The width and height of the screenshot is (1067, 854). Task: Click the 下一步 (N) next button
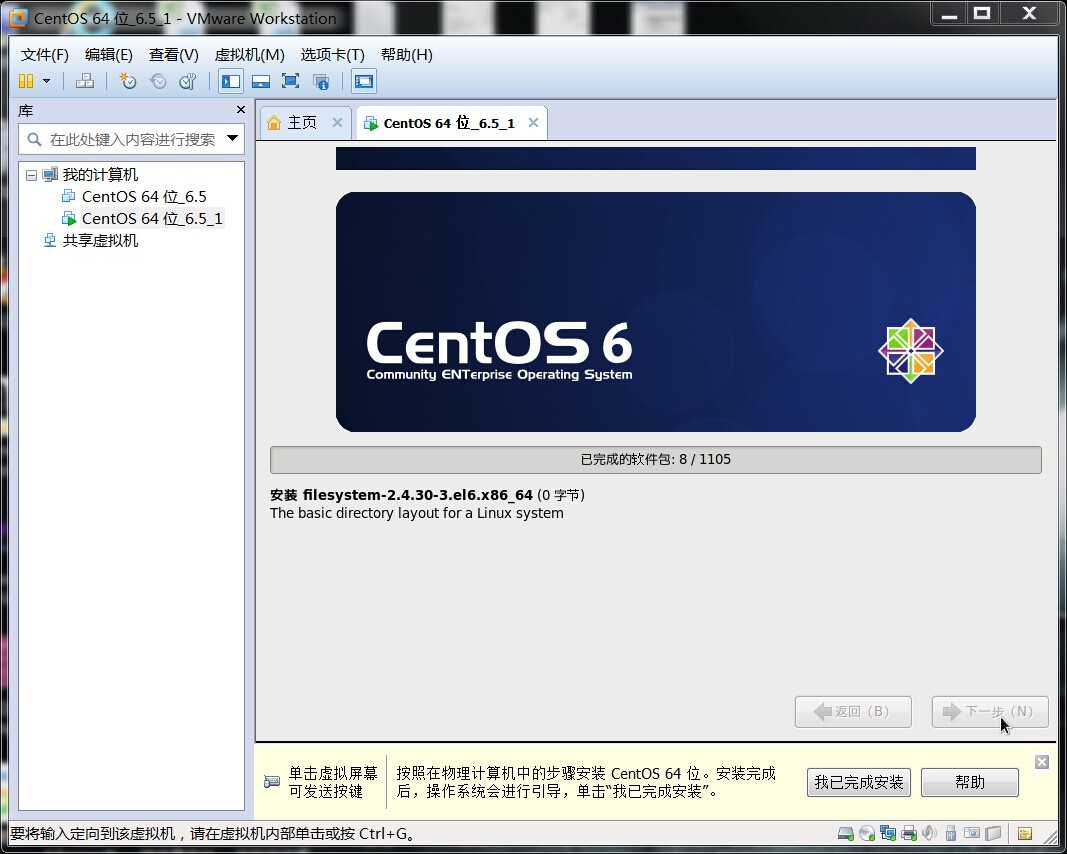(989, 712)
